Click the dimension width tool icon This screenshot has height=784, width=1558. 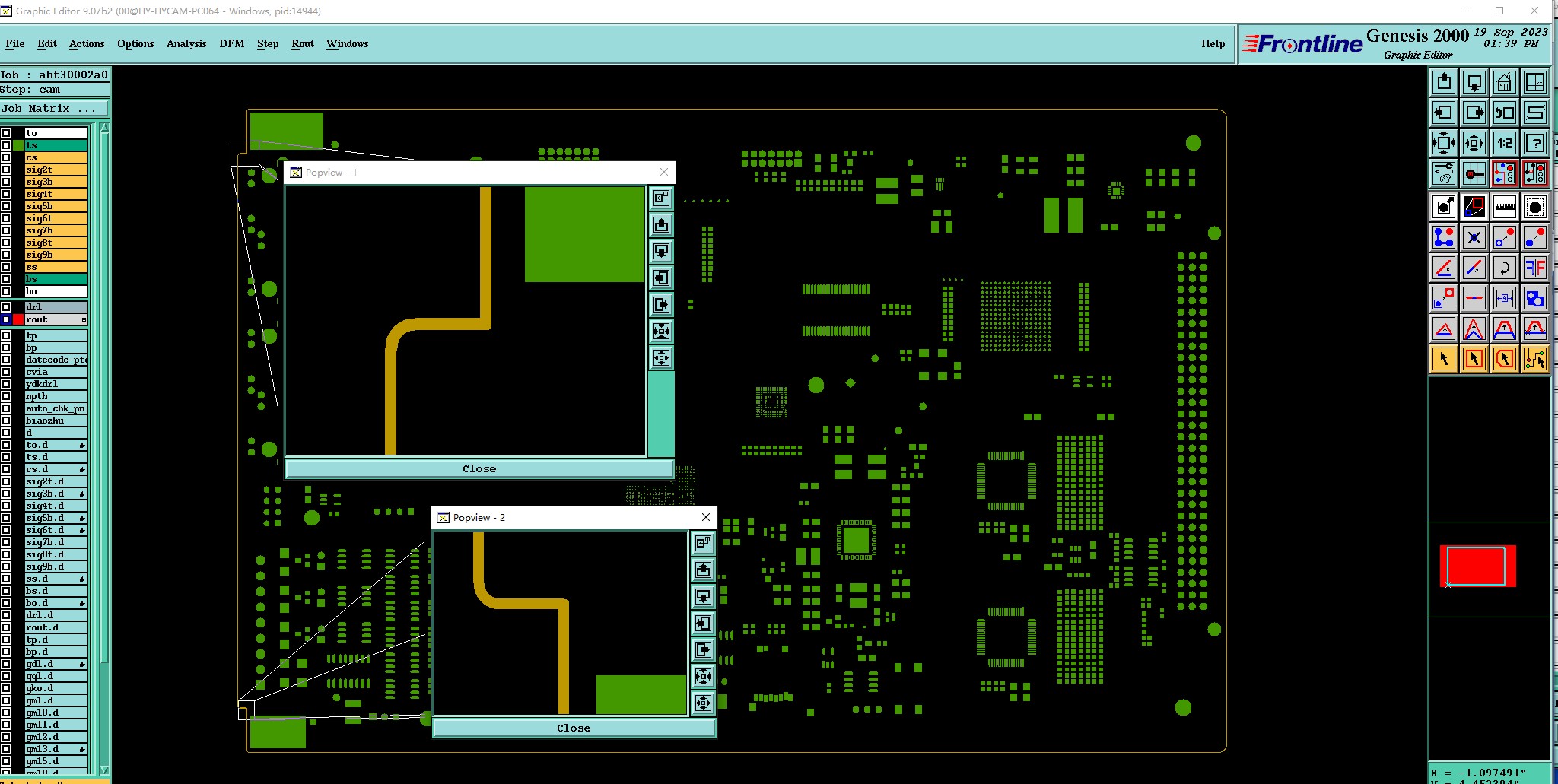coord(1505,298)
